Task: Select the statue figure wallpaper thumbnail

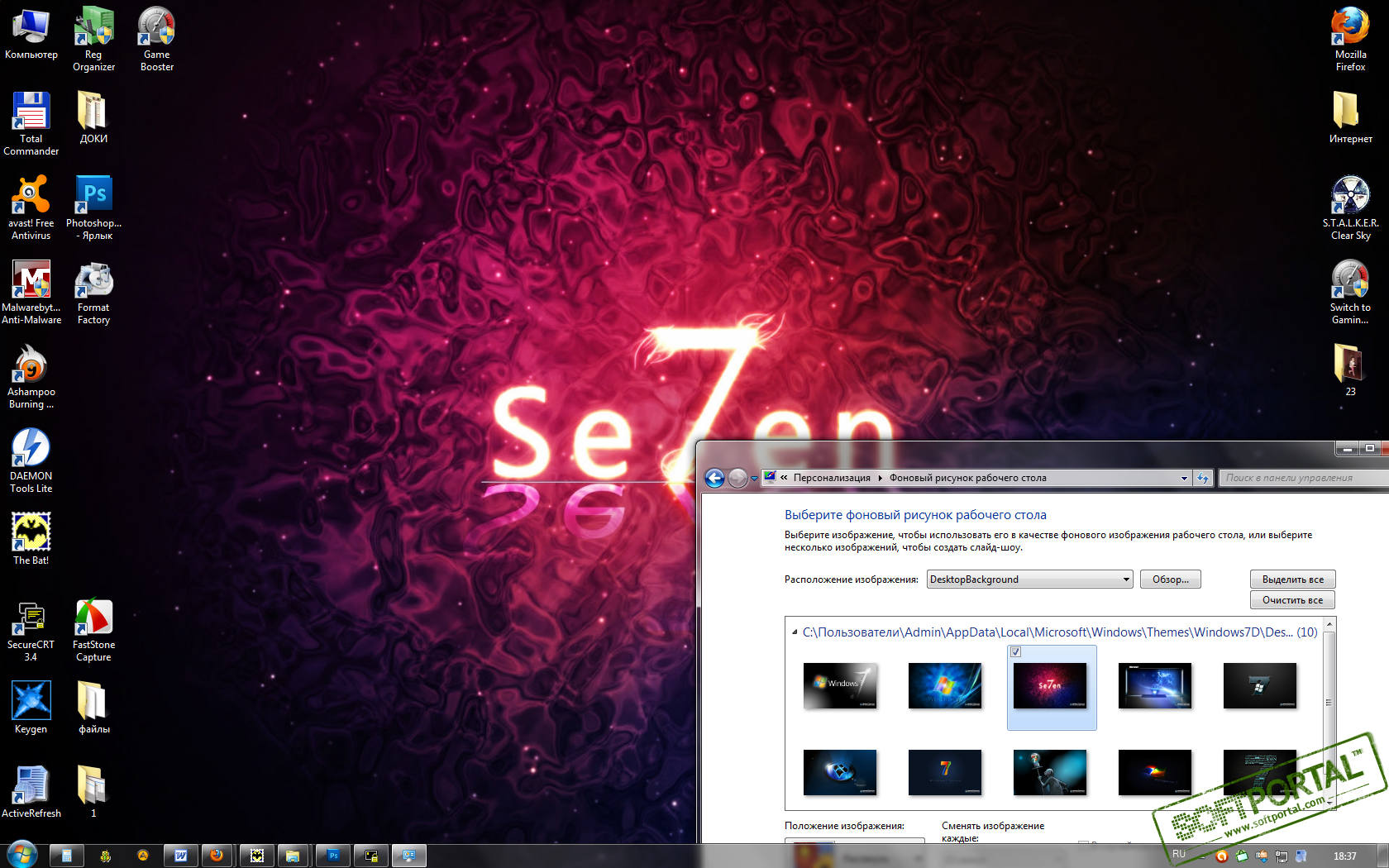Action: (x=1050, y=772)
